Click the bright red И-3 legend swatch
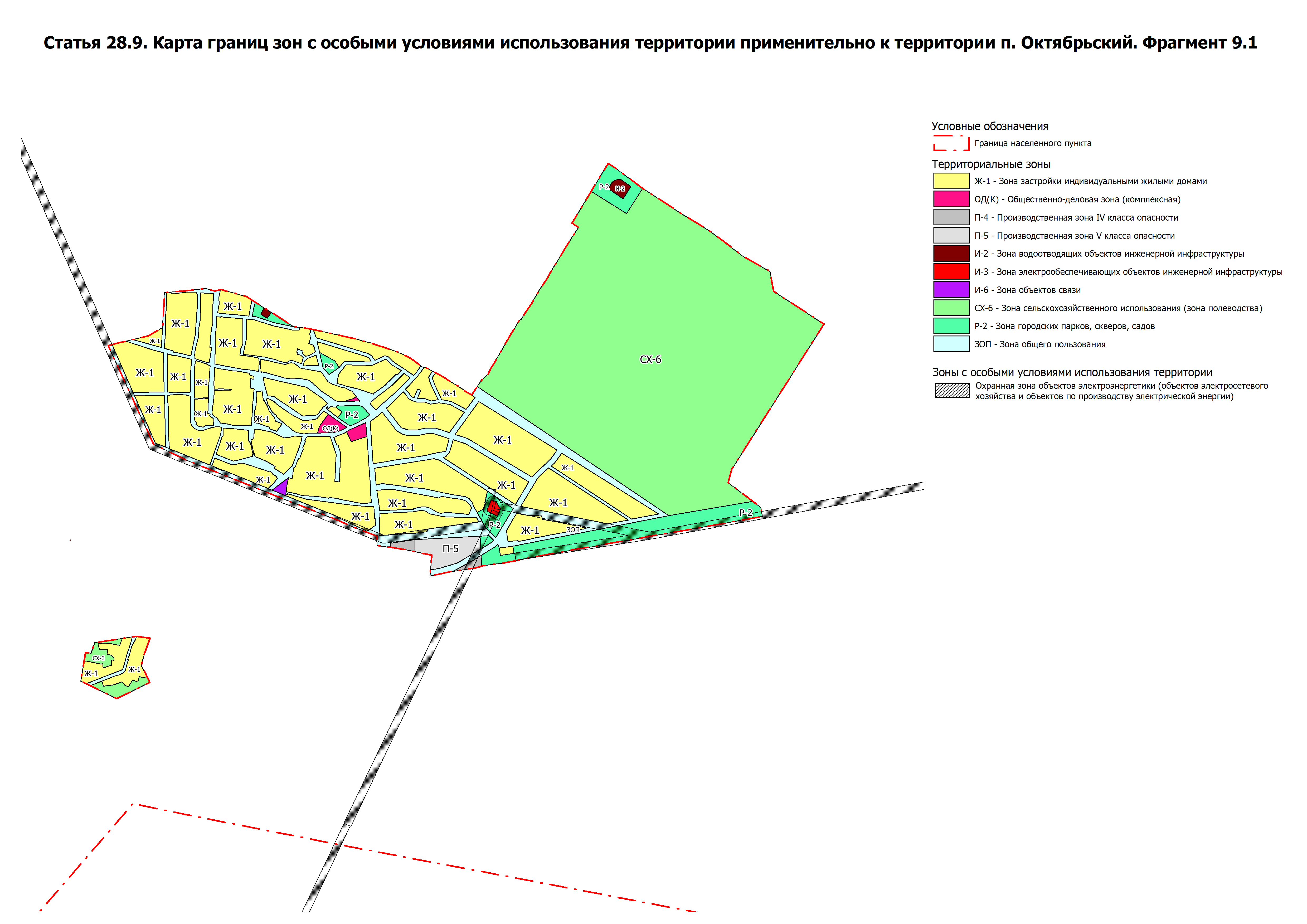Viewport: 1307px width, 924px height. click(951, 271)
